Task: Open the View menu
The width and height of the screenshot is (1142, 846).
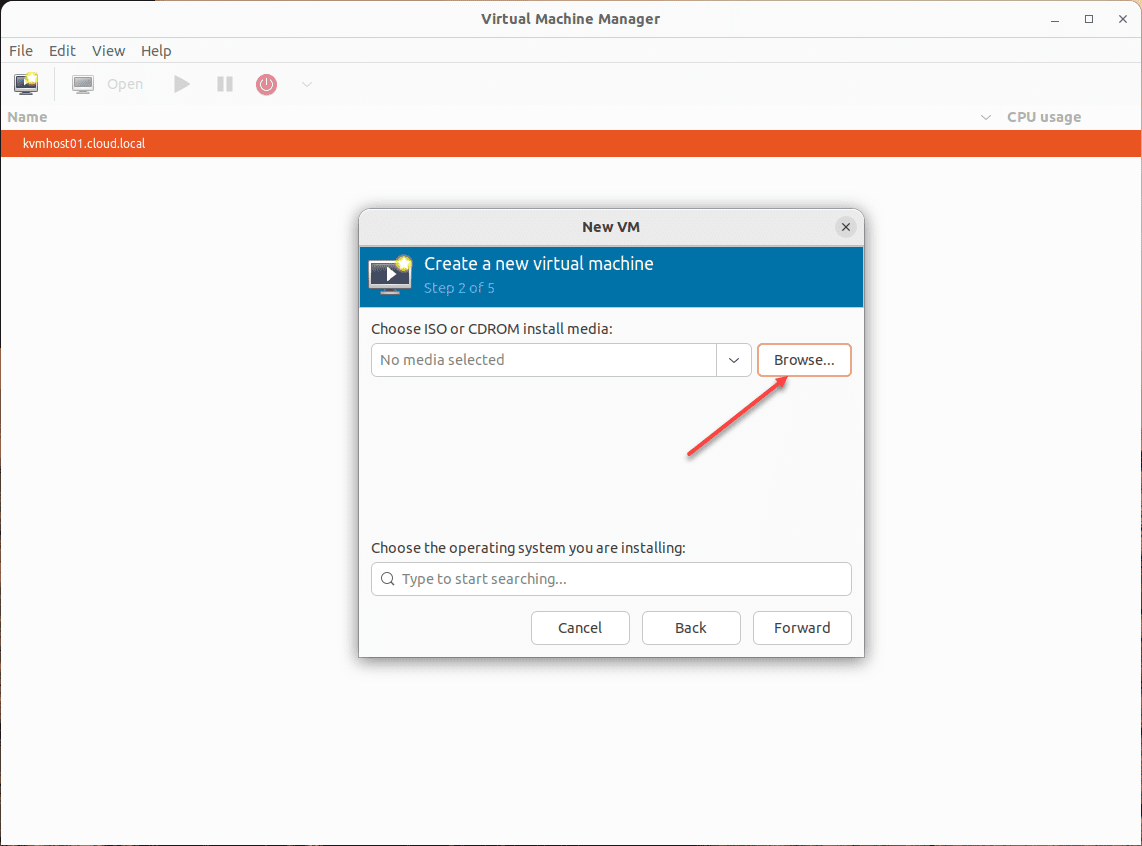Action: pyautogui.click(x=109, y=51)
